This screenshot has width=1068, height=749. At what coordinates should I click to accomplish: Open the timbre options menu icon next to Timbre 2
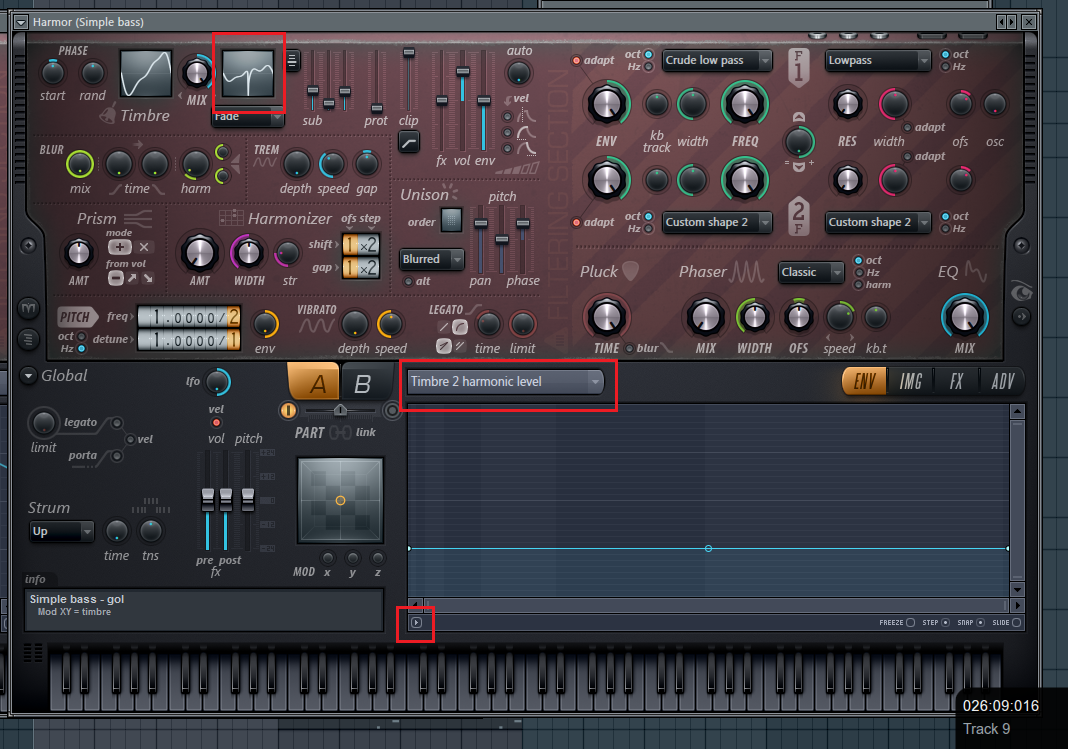(x=292, y=61)
